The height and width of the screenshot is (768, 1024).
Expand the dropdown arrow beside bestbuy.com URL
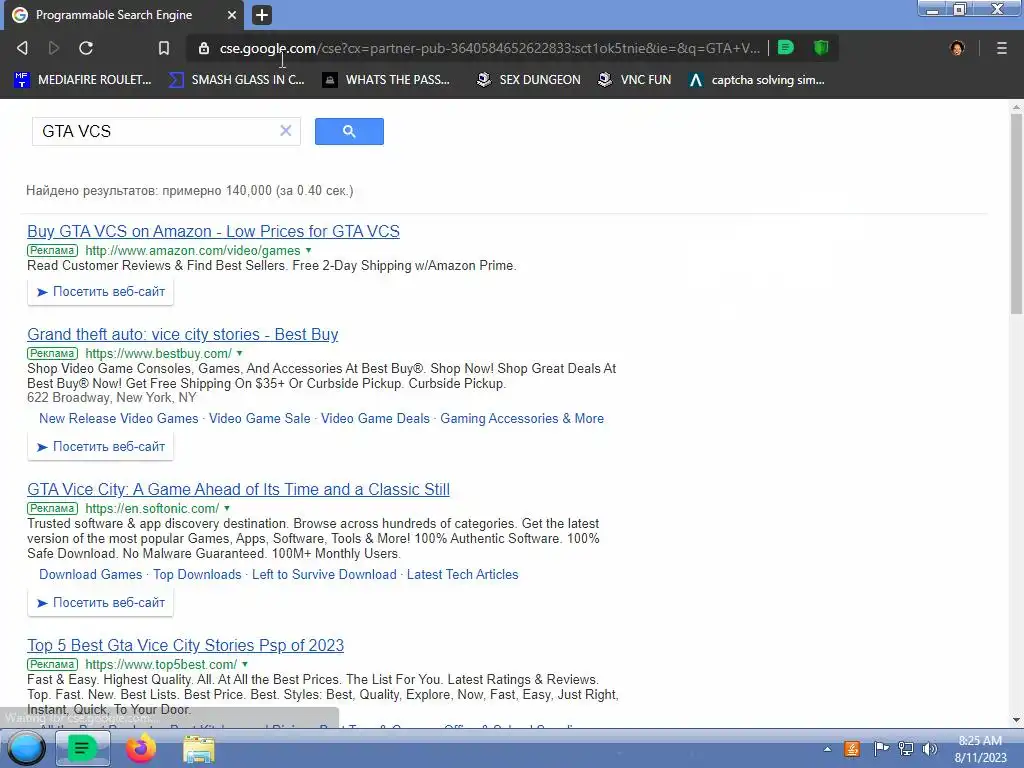pos(240,353)
